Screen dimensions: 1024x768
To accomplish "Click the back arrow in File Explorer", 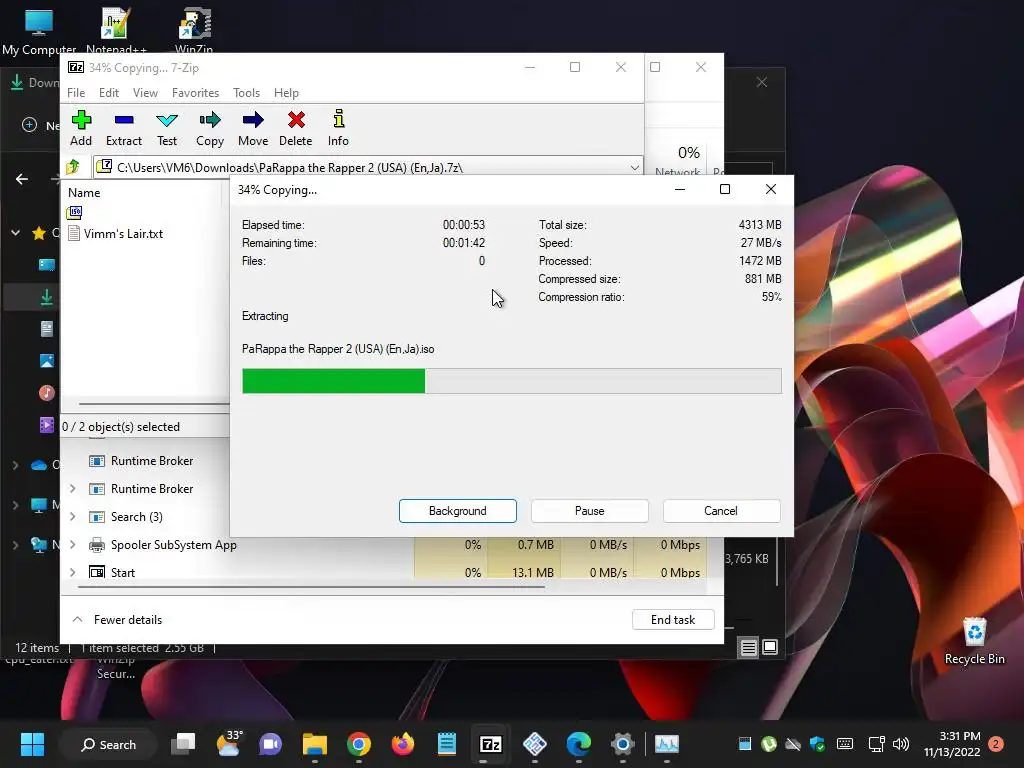I will [22, 179].
